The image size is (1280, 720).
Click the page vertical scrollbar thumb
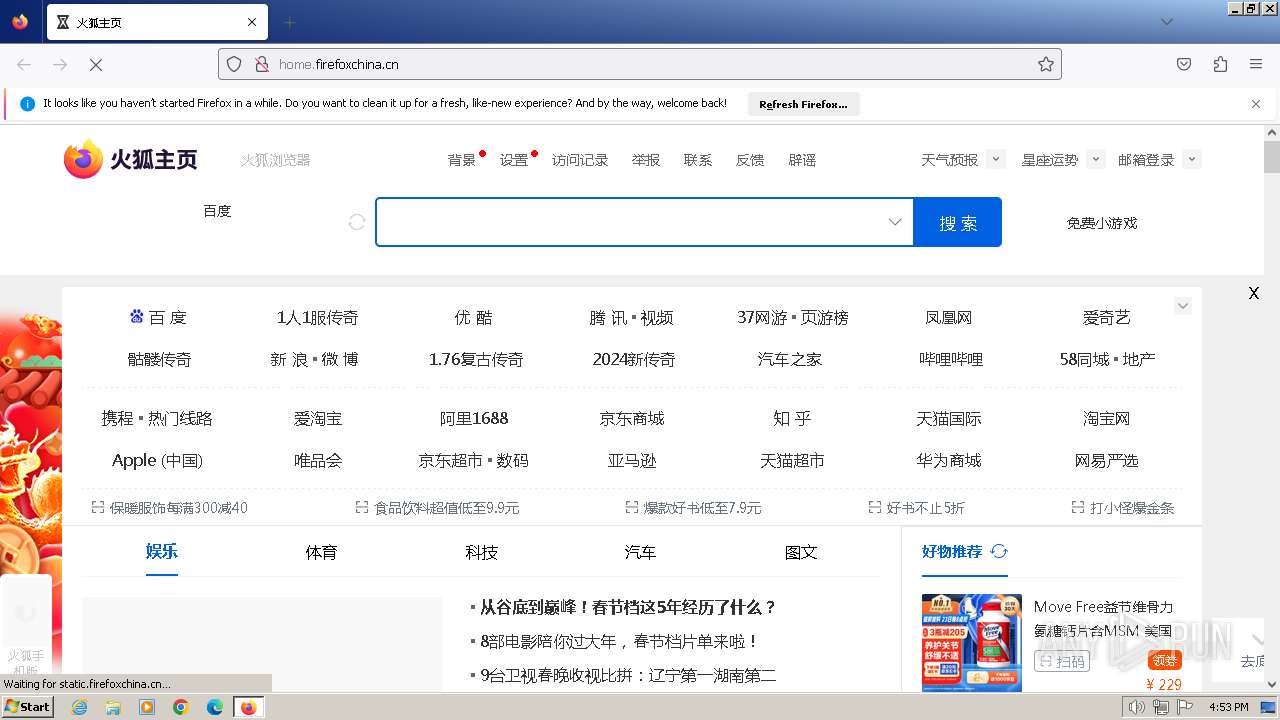(1271, 157)
